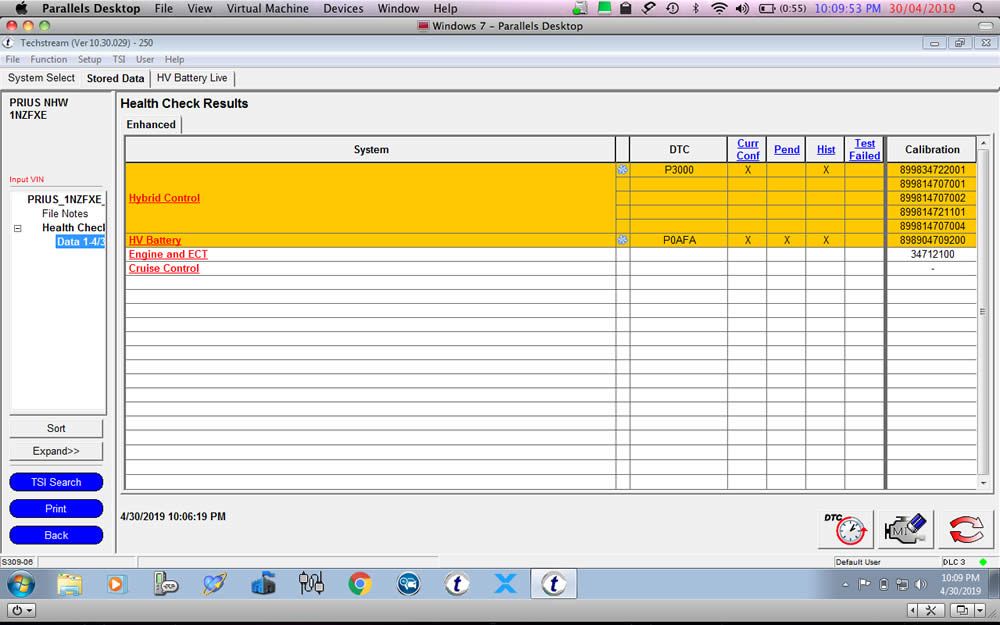Open the Mac volume control
1000x625 pixels.
coord(742,8)
